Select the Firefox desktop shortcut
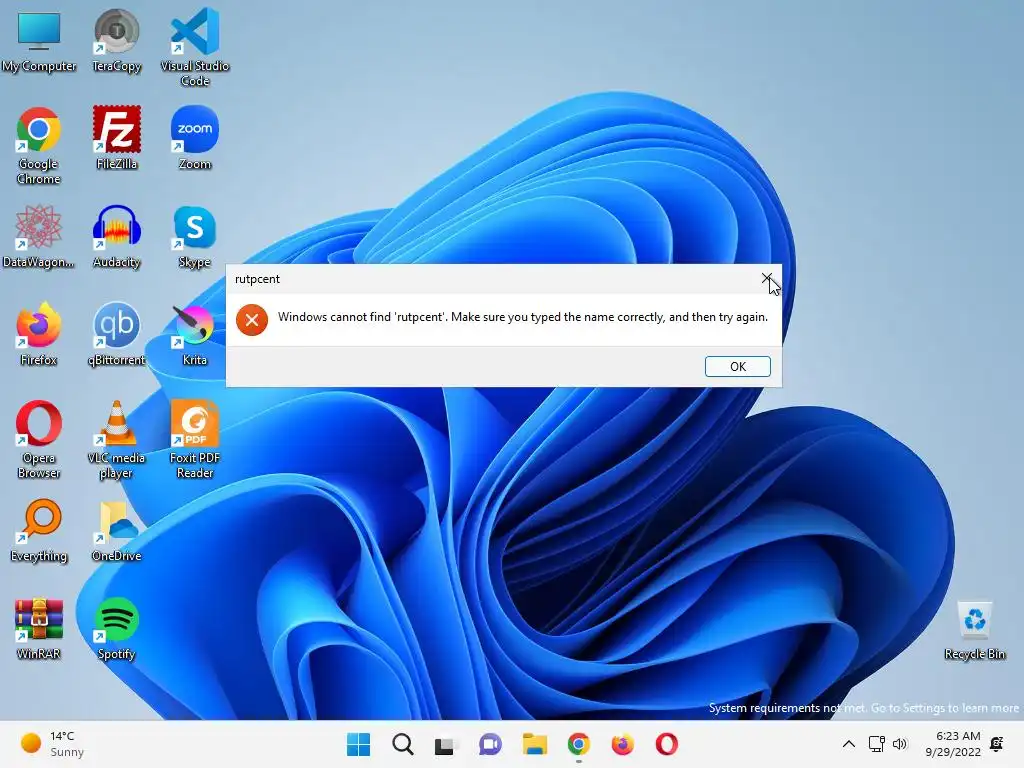The width and height of the screenshot is (1024, 768). pos(39,334)
